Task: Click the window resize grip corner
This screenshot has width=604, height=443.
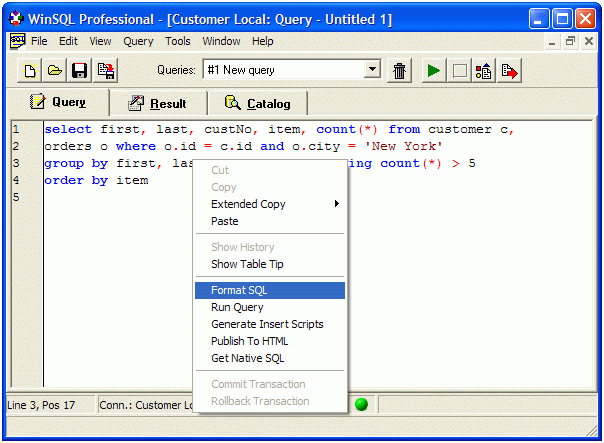Action: [592, 431]
